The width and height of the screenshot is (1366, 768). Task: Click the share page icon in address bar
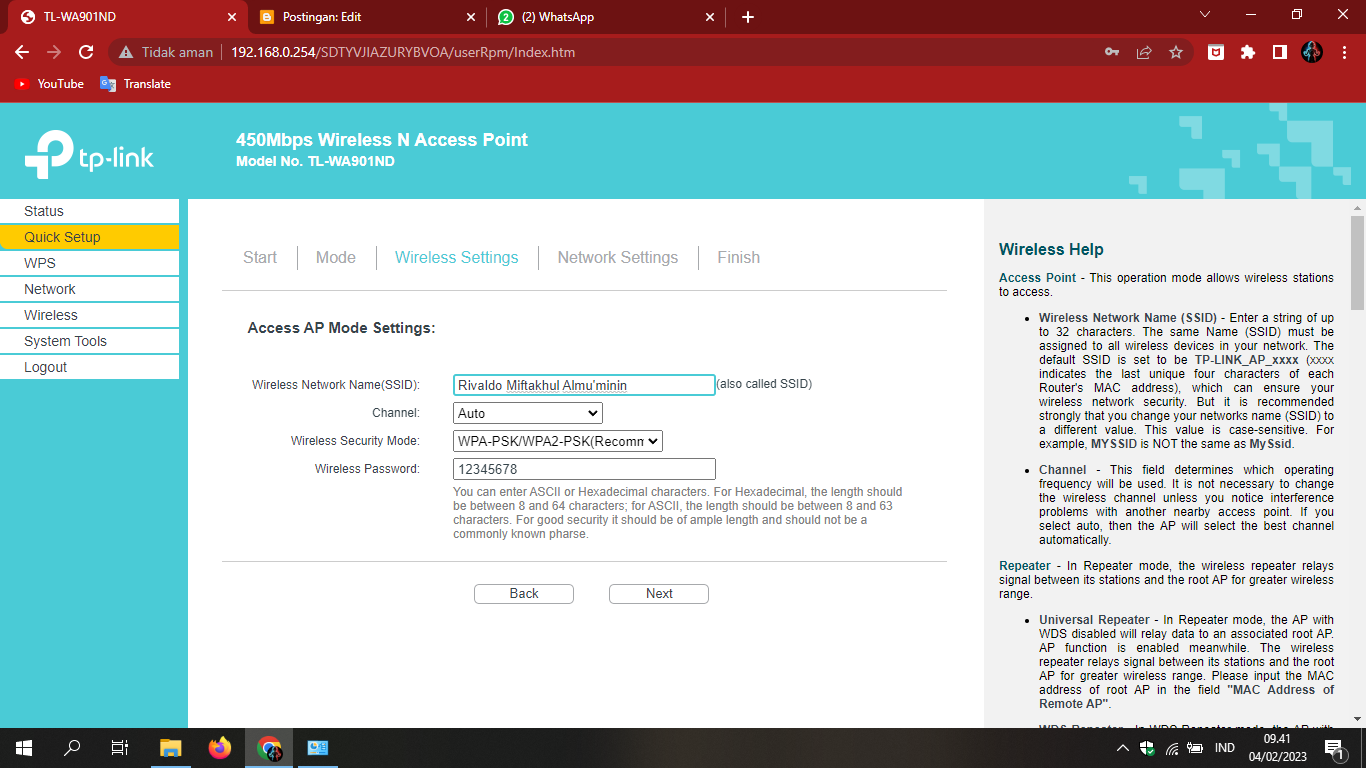1144,52
